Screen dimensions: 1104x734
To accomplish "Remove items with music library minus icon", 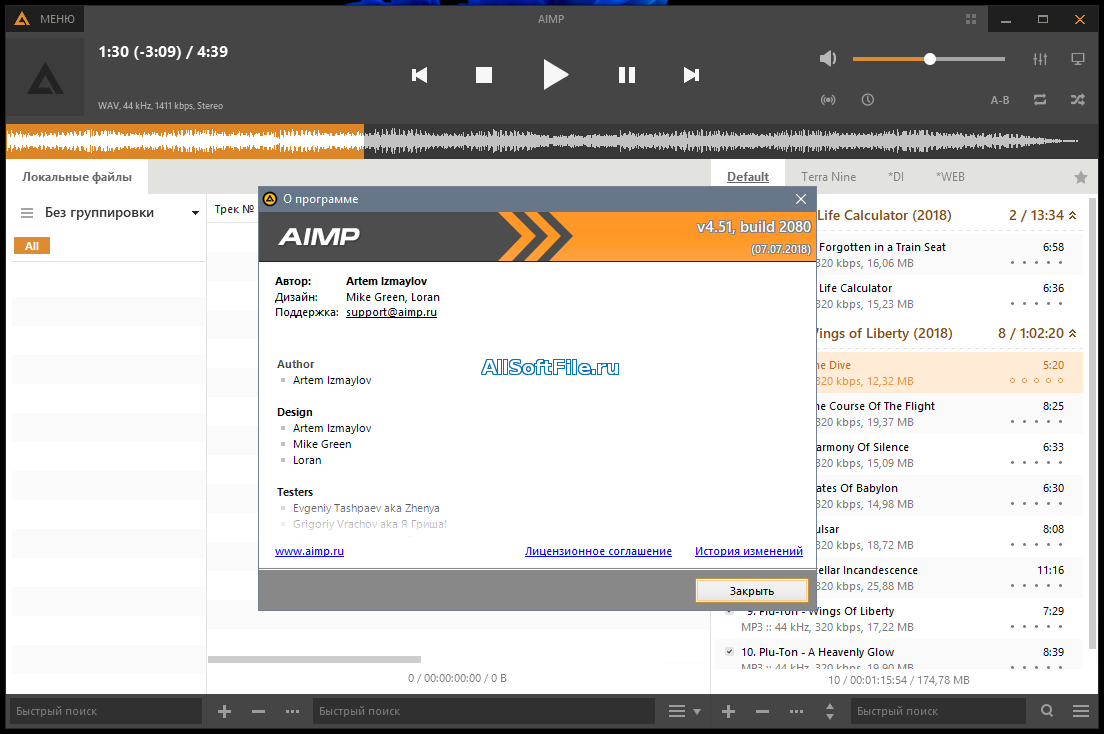I will [258, 711].
